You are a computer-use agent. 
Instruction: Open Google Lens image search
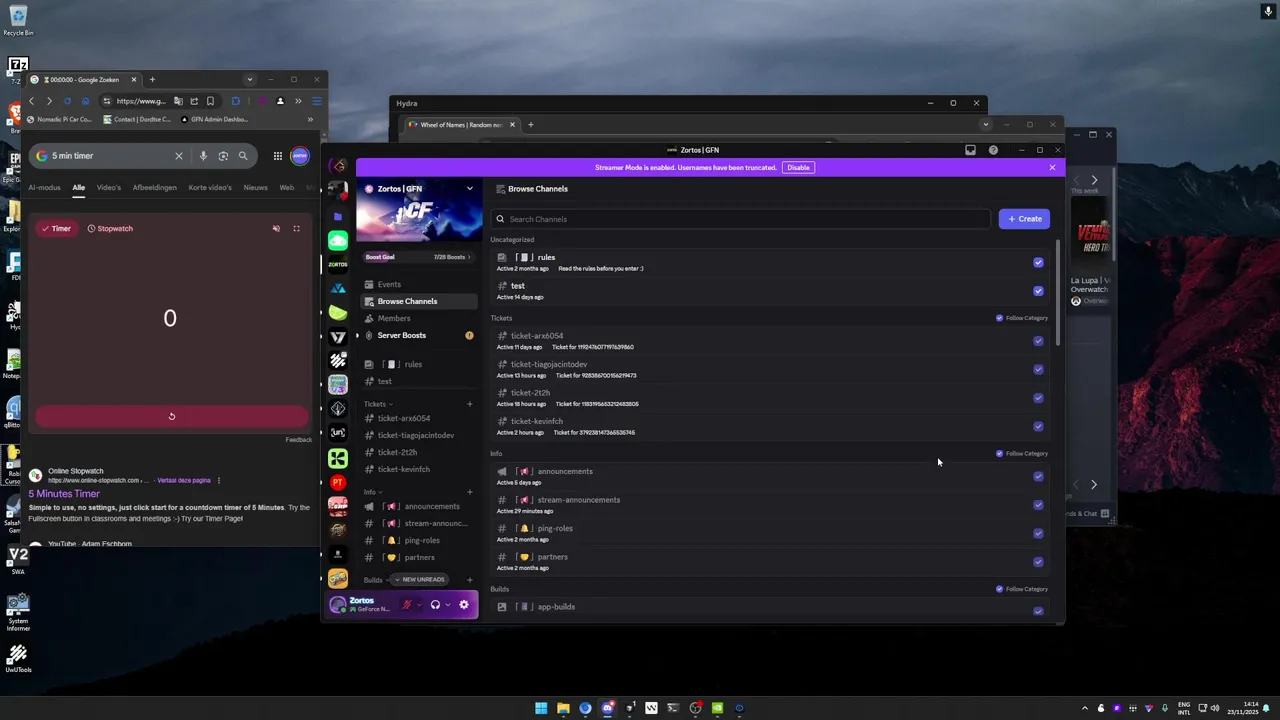223,156
